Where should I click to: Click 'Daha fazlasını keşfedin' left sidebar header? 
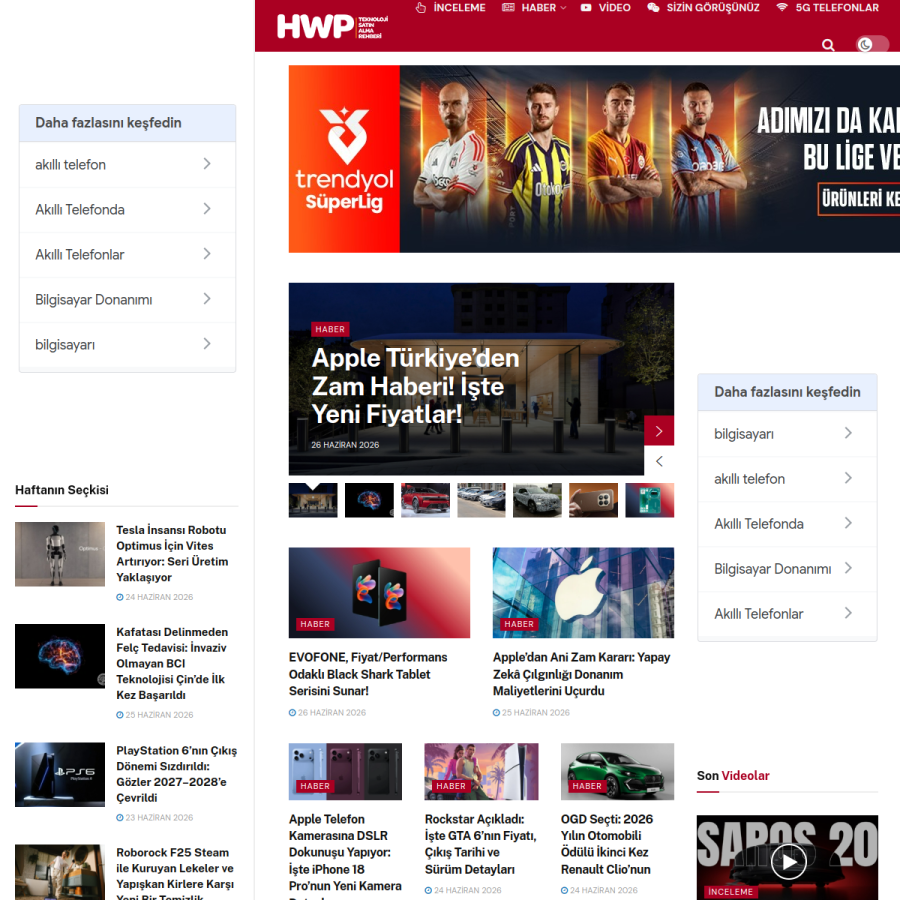(127, 123)
